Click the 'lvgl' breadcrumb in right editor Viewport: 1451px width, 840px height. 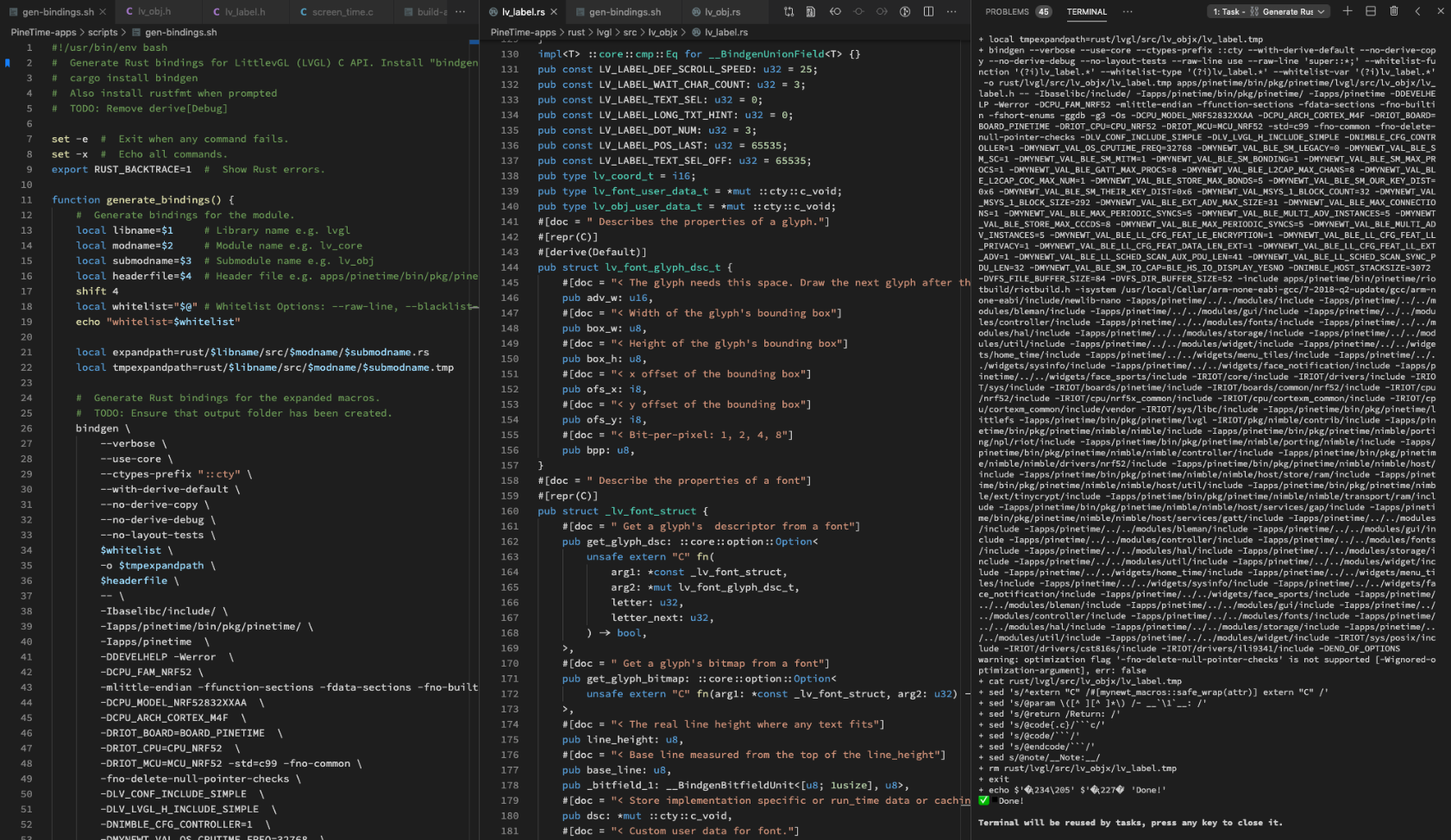click(604, 32)
